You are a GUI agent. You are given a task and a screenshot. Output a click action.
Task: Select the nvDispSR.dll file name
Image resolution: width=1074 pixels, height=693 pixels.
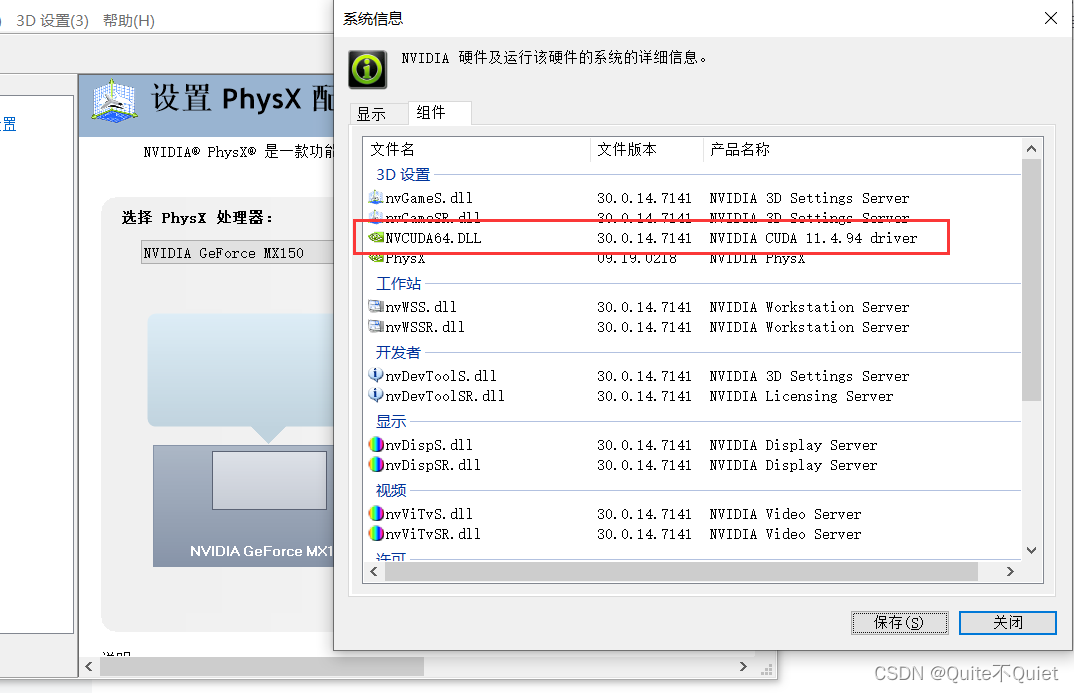[x=433, y=465]
